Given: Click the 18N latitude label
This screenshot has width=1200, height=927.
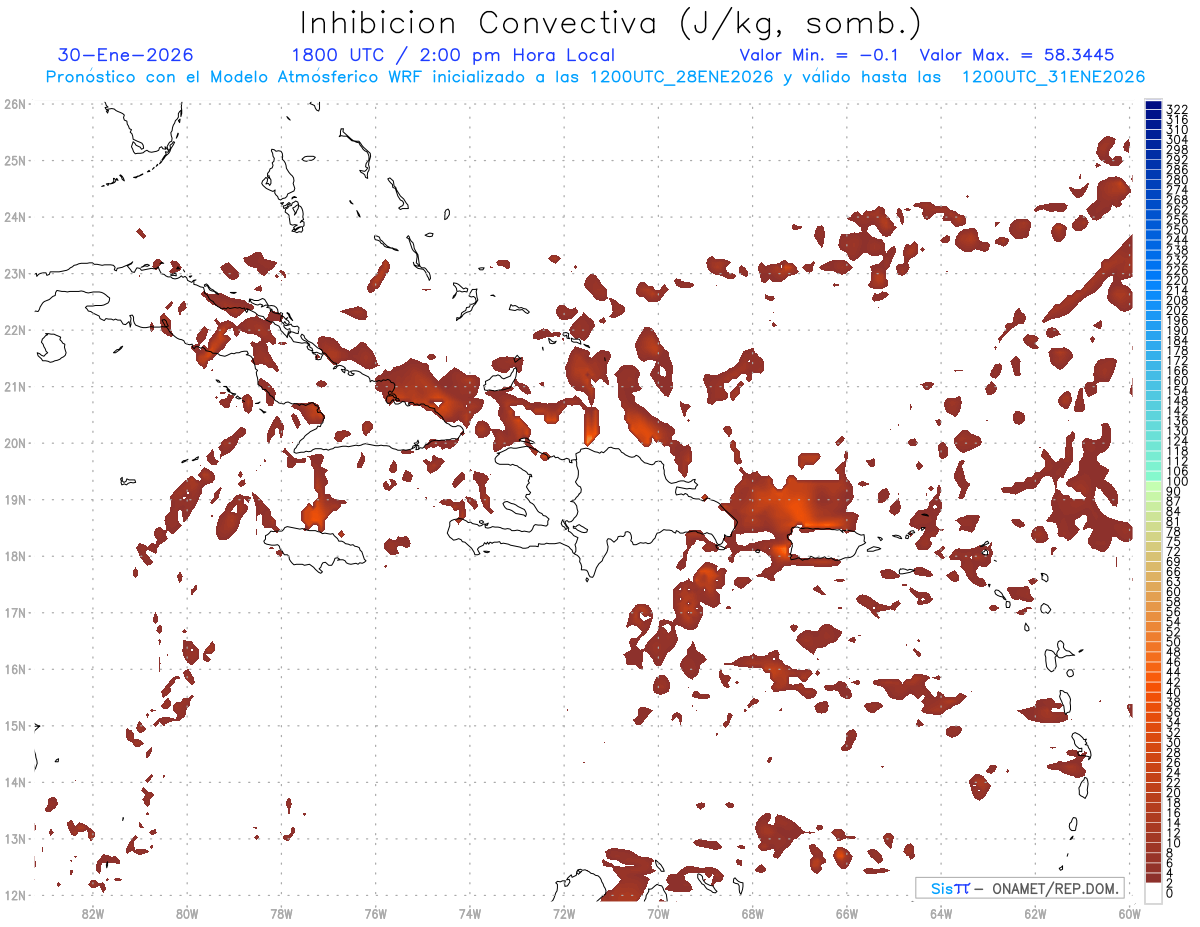Looking at the screenshot, I should (x=15, y=556).
